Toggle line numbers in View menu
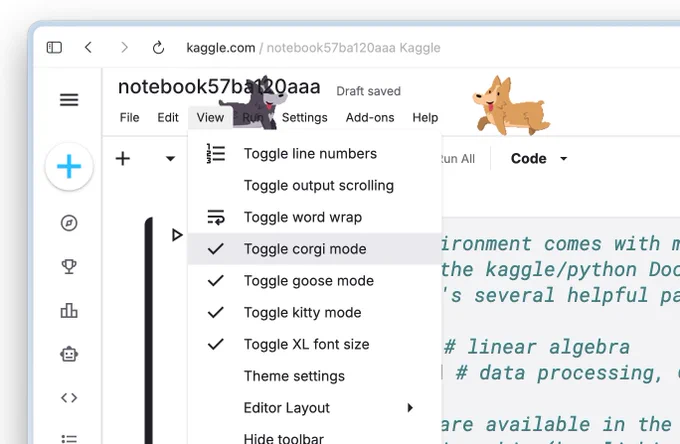Viewport: 680px width, 444px height. point(315,153)
